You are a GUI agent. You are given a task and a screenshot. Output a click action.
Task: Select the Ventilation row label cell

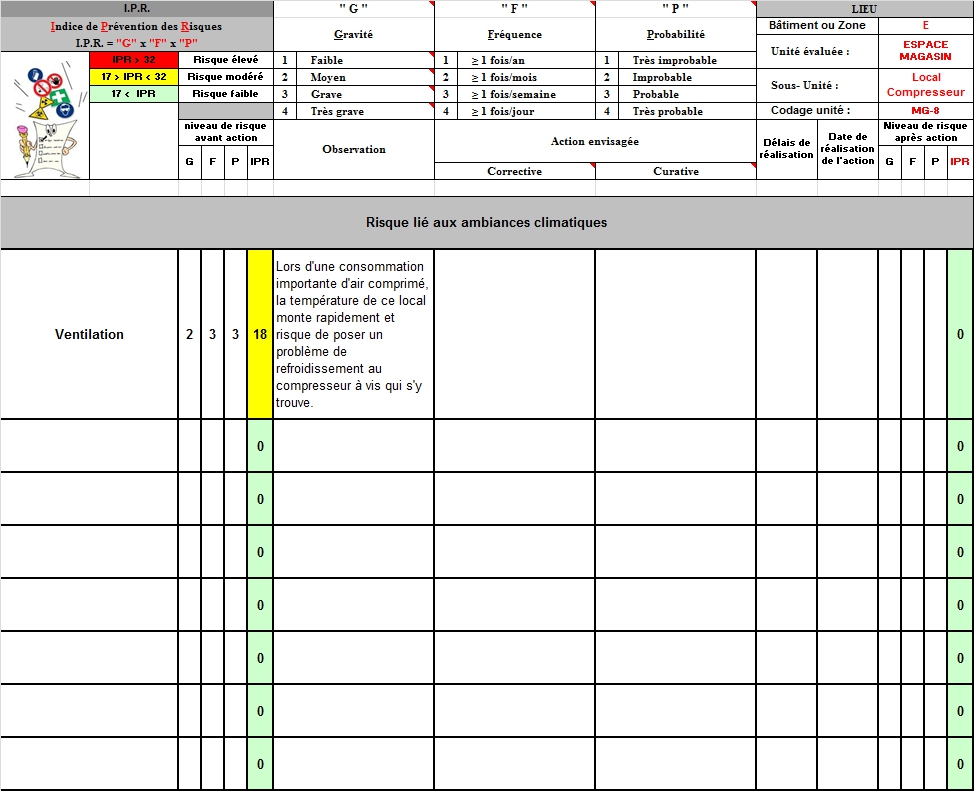tap(89, 334)
